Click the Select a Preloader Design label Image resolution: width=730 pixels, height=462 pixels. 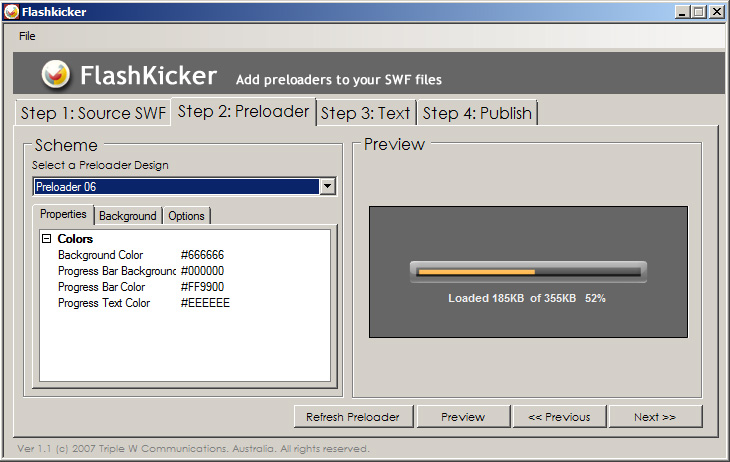[x=100, y=165]
